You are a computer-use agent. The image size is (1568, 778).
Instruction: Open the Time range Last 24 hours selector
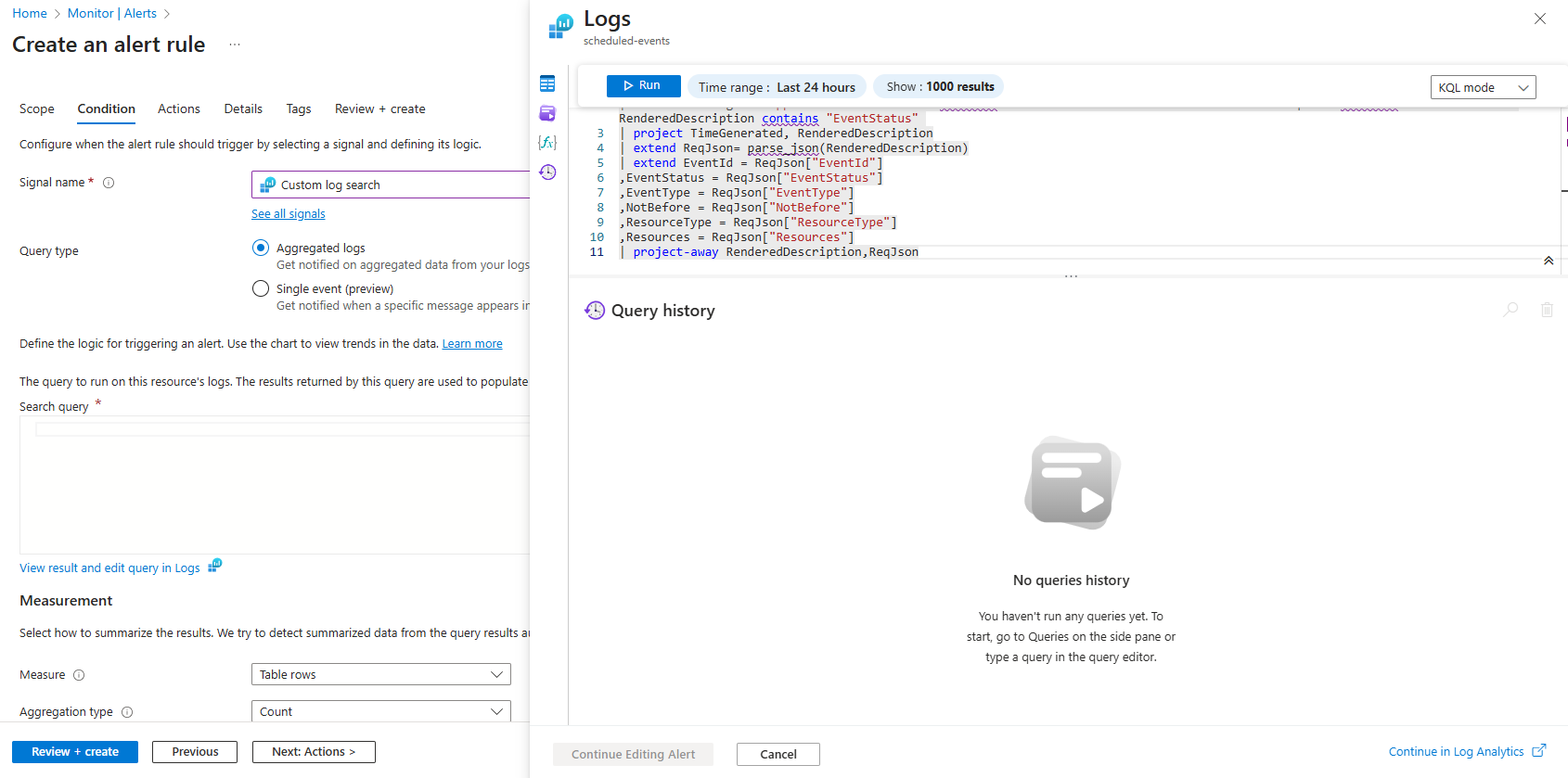(x=777, y=87)
